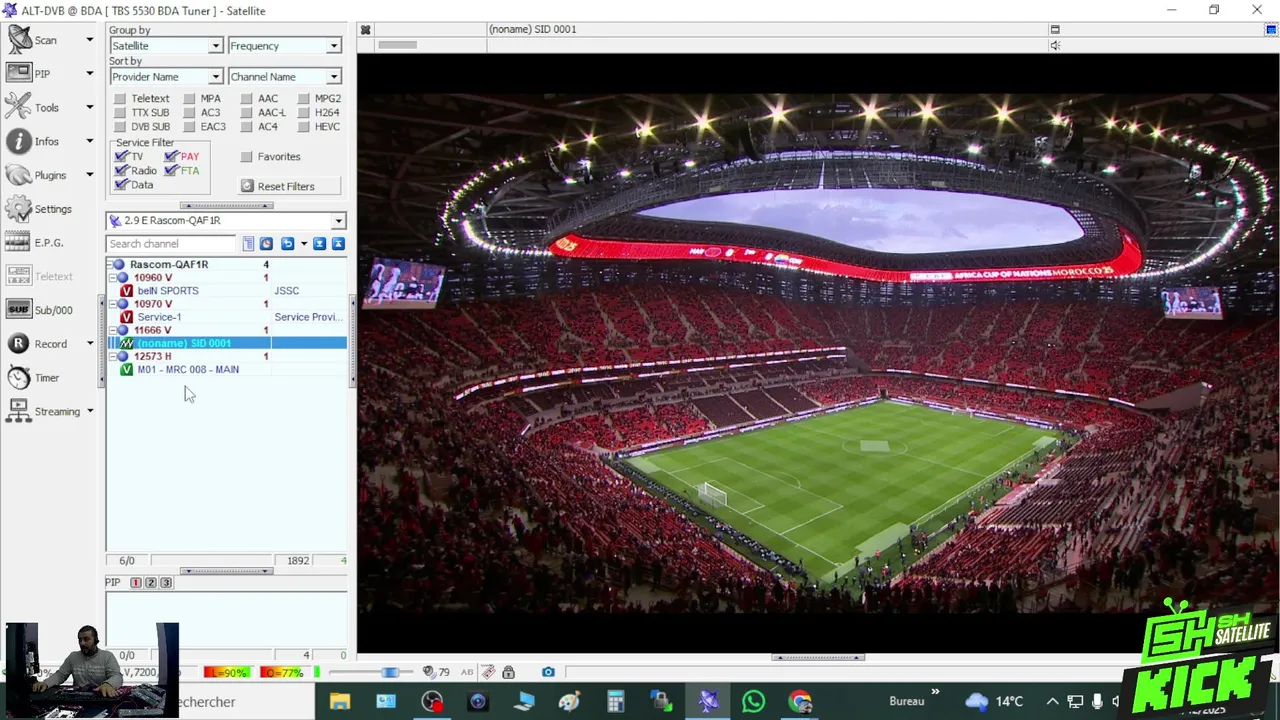The height and width of the screenshot is (720, 1280).
Task: Click the expand-all tree icon above channel list
Action: [319, 244]
